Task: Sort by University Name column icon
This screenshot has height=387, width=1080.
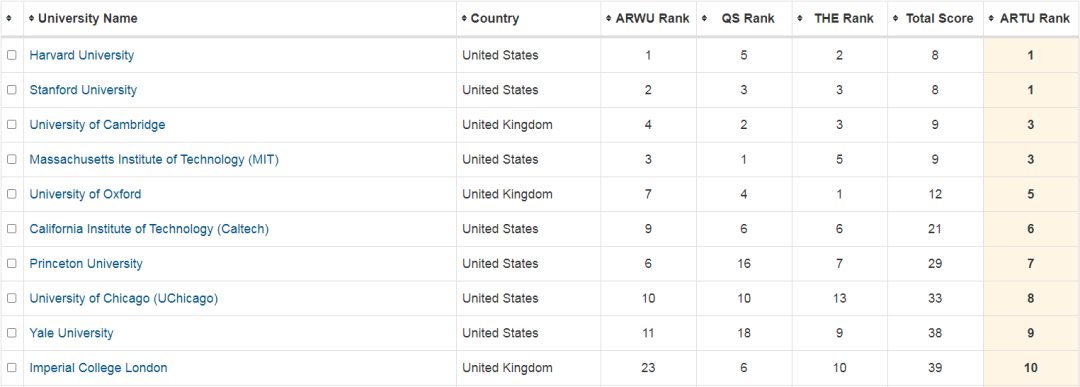Action: tap(32, 19)
